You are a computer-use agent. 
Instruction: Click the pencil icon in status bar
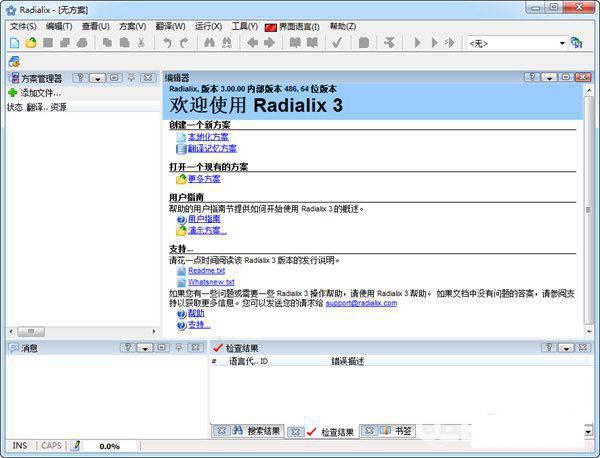point(75,445)
